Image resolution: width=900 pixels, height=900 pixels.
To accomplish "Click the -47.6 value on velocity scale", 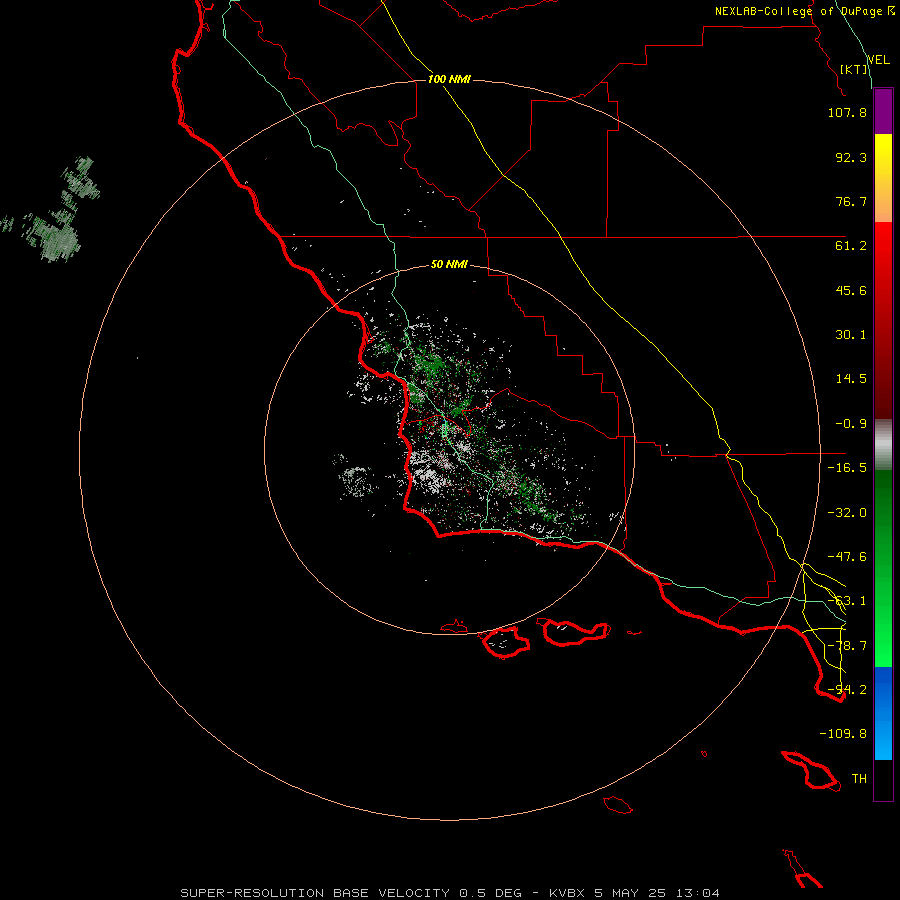I will pos(847,557).
